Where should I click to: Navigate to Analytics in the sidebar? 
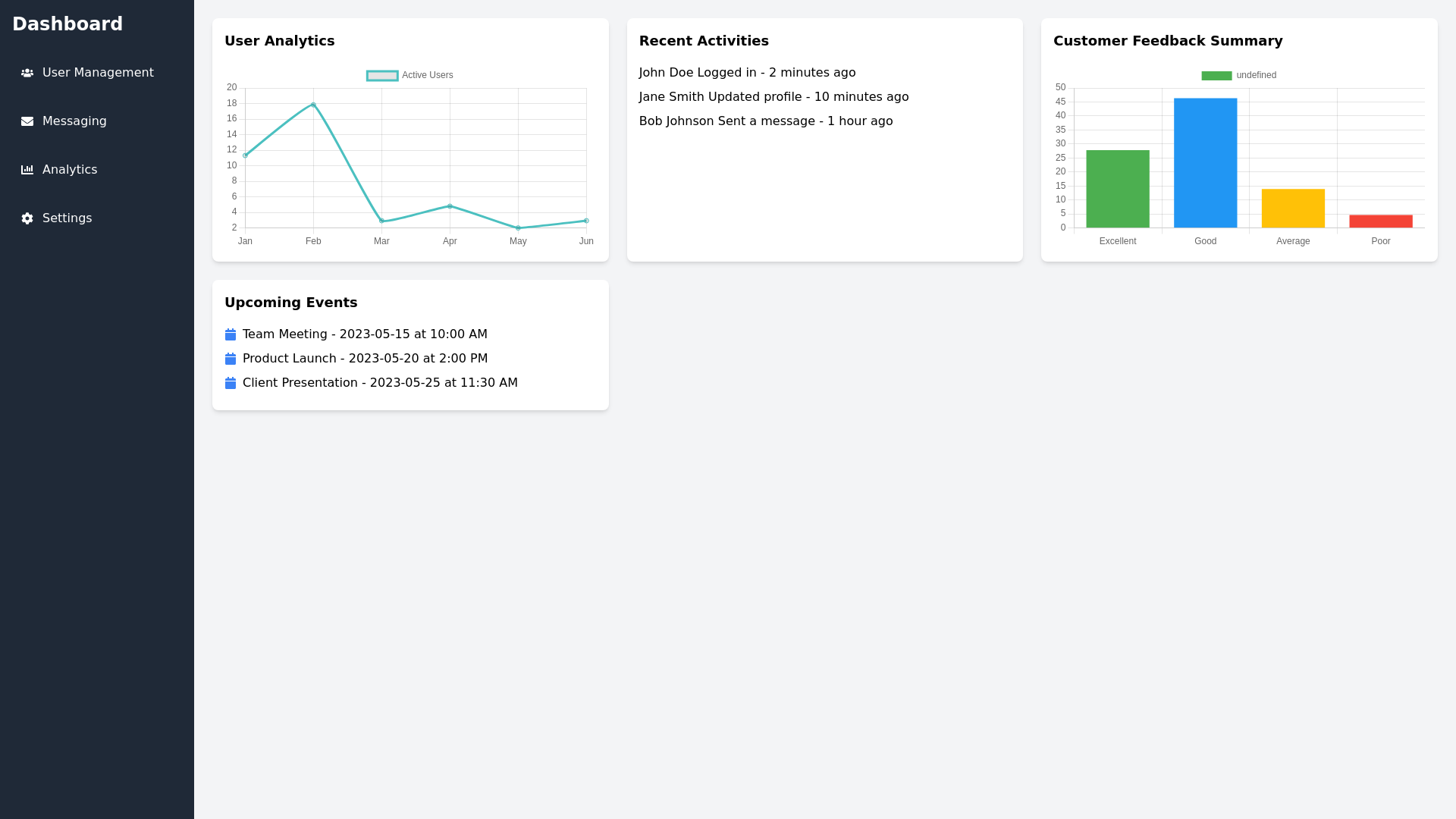pos(70,170)
